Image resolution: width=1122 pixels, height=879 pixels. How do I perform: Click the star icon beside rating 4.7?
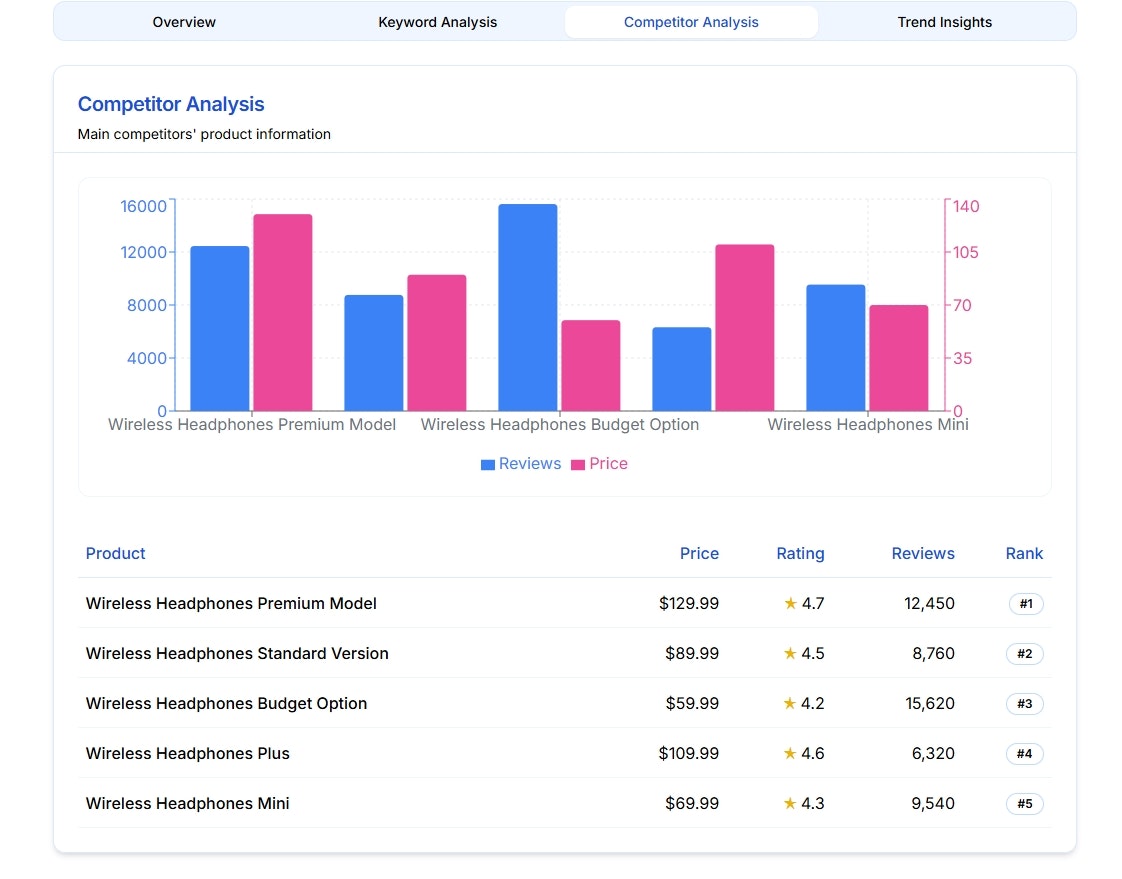tap(790, 603)
